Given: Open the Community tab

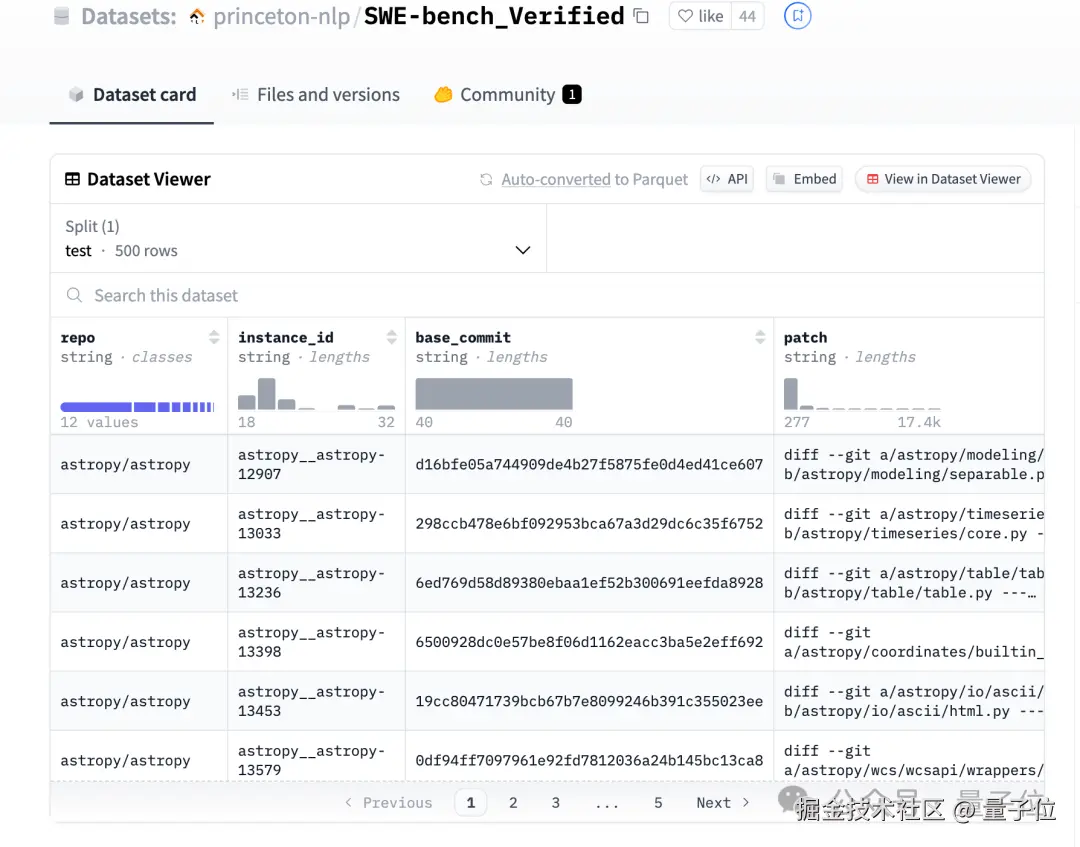Looking at the screenshot, I should 507,95.
